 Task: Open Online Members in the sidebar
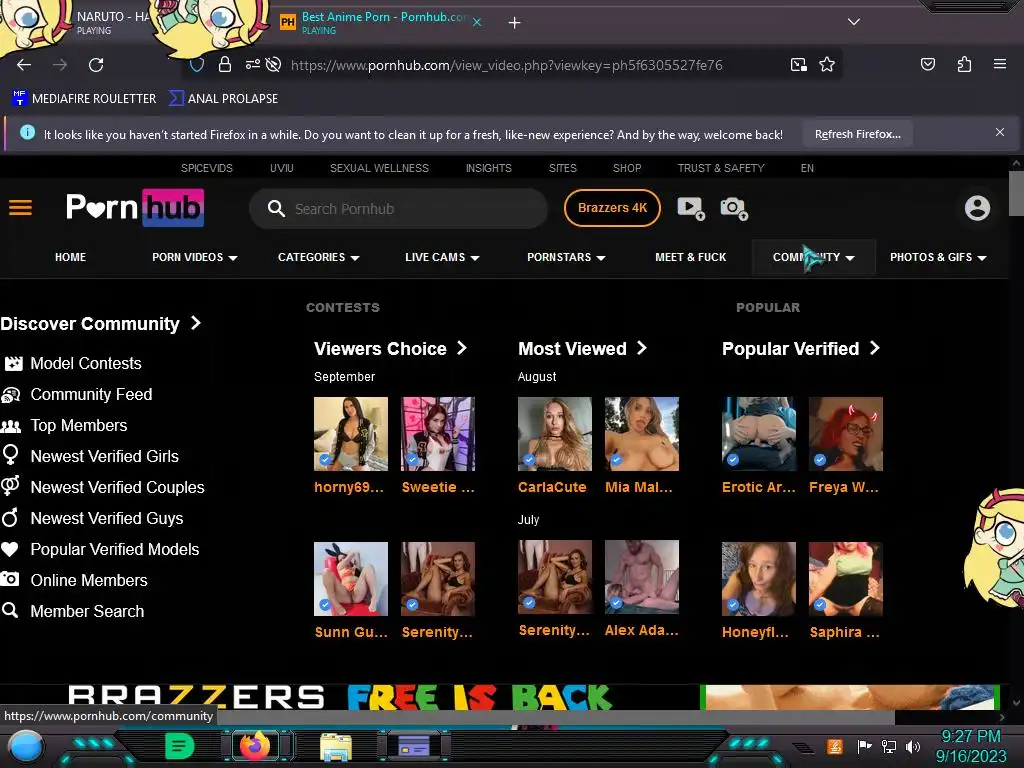point(89,581)
